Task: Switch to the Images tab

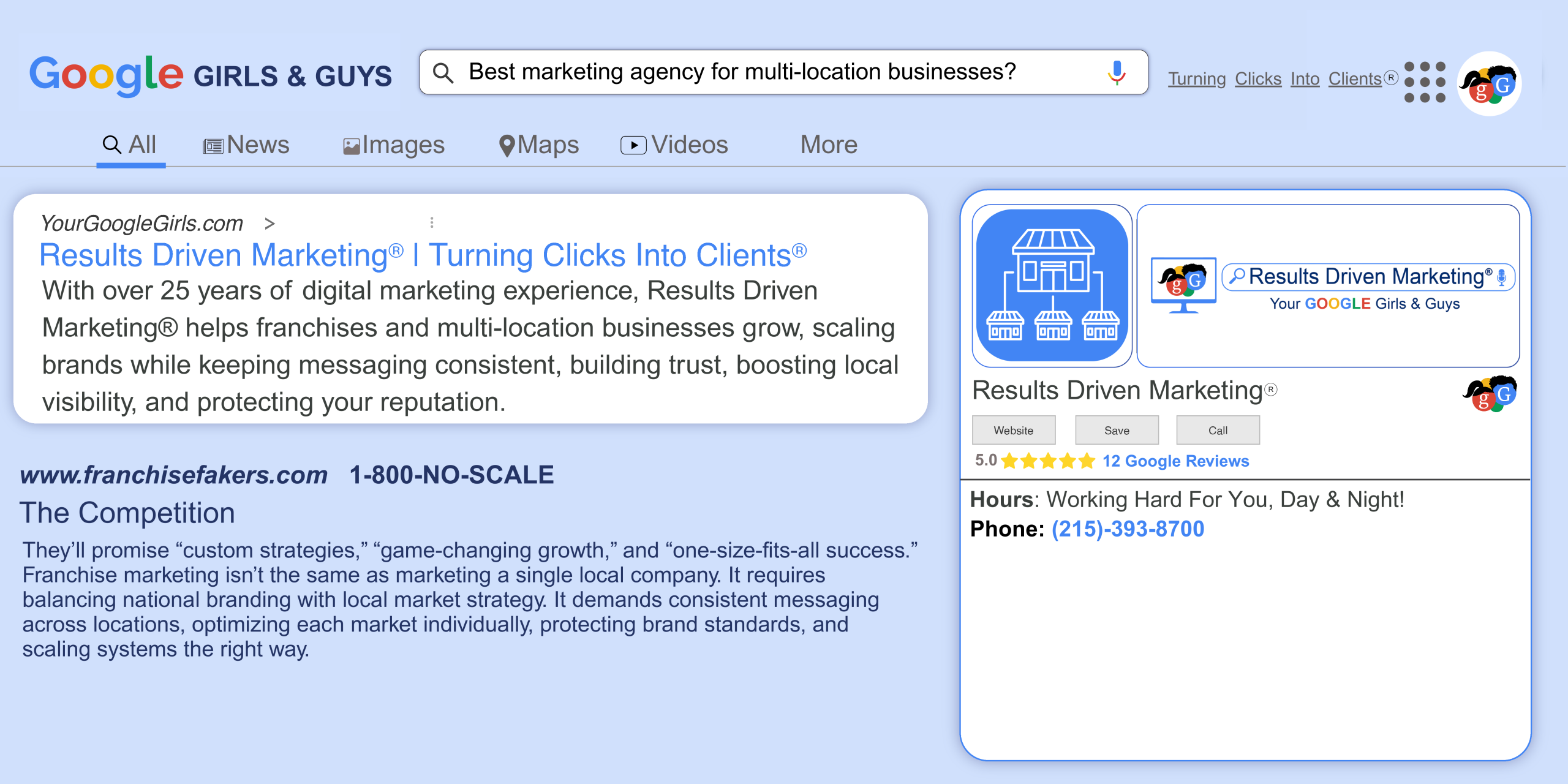Action: point(394,145)
